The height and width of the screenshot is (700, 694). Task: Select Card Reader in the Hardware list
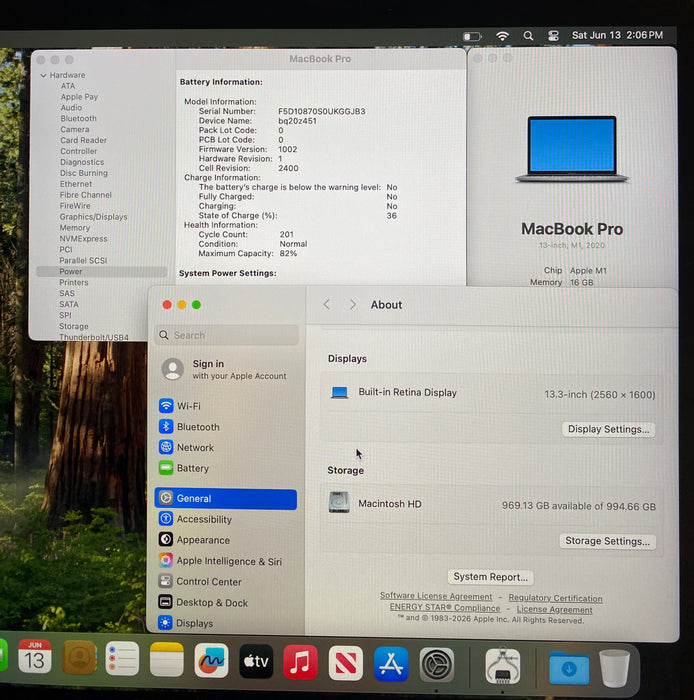point(83,140)
